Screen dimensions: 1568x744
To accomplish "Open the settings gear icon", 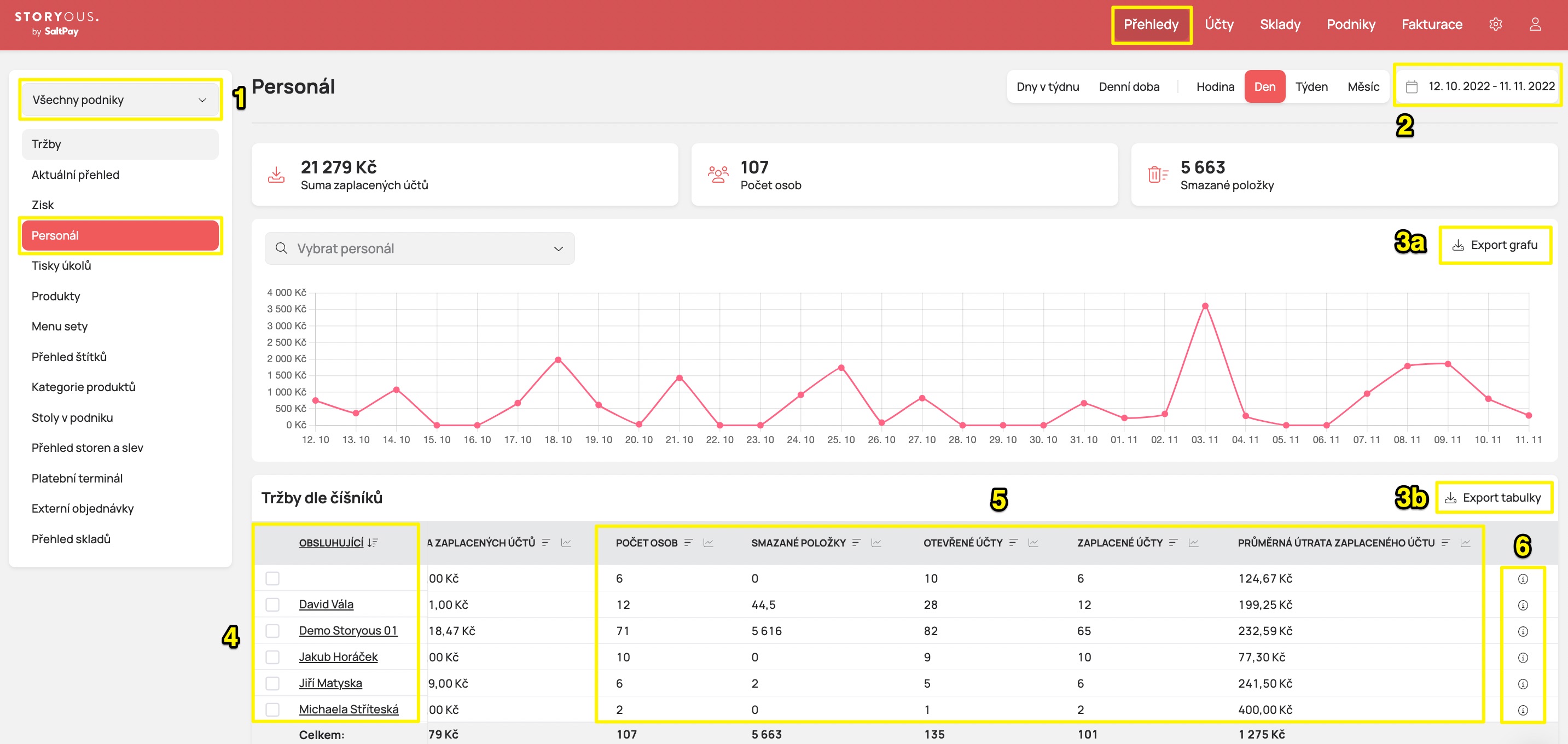I will [1495, 25].
